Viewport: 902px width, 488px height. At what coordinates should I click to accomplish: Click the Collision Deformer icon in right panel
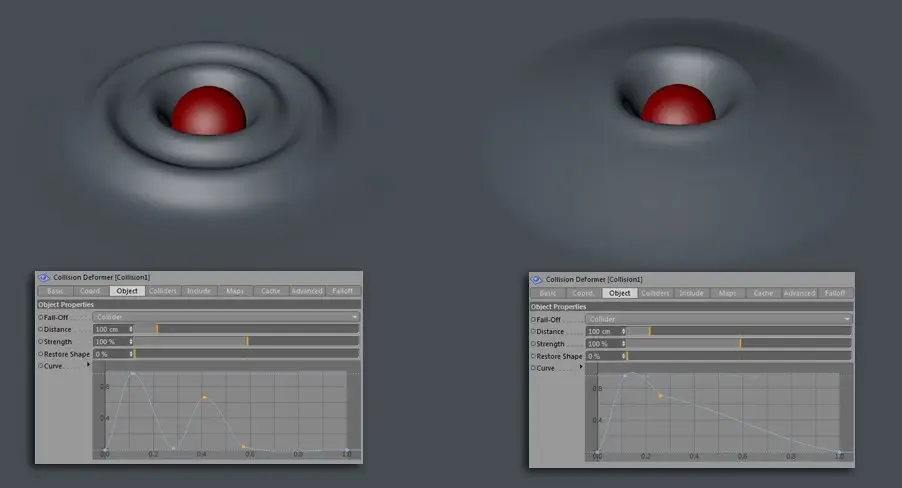point(537,279)
